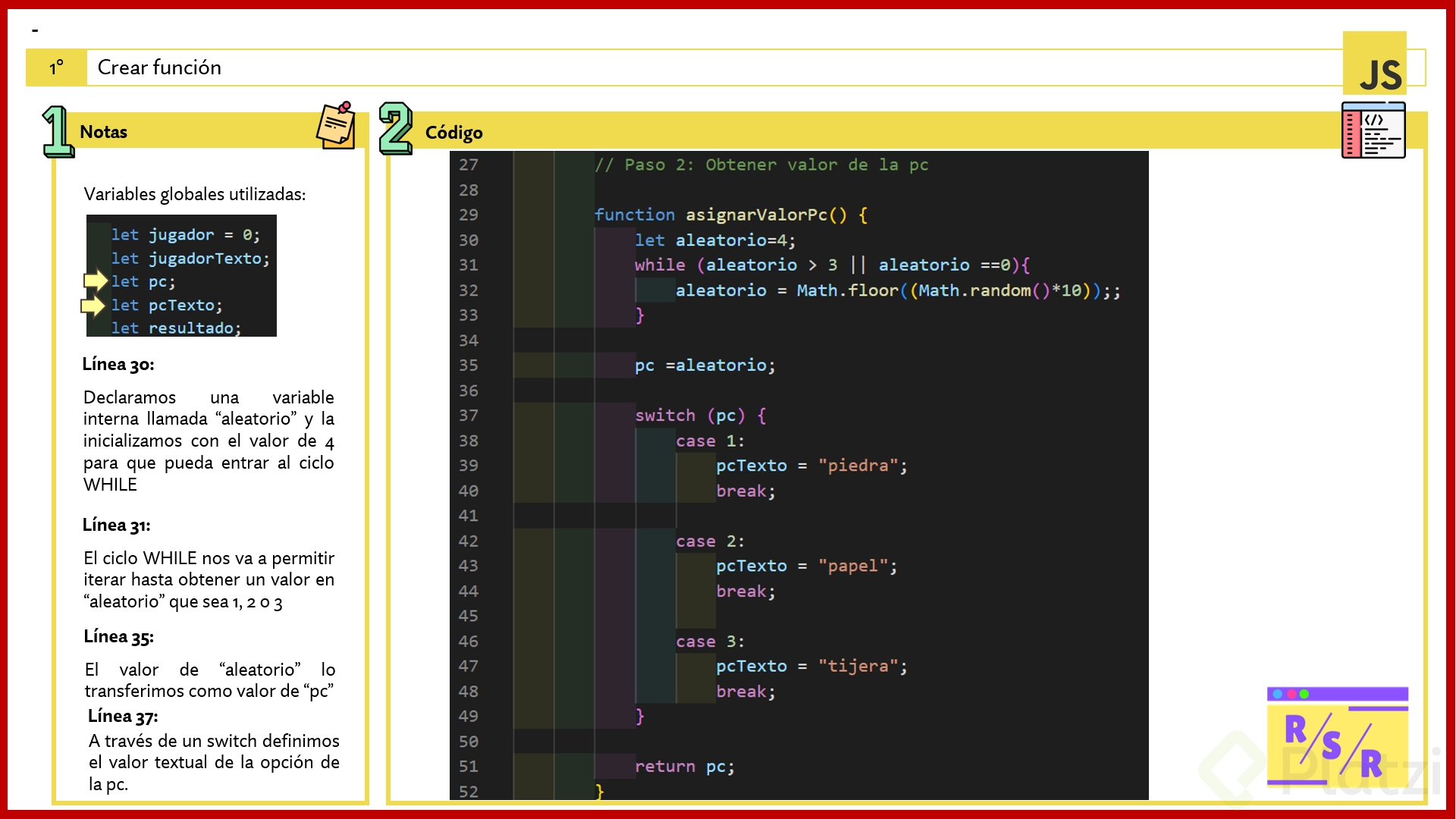Click 'switch (pc) {' statement
This screenshot has width=1456, height=819.
701,416
